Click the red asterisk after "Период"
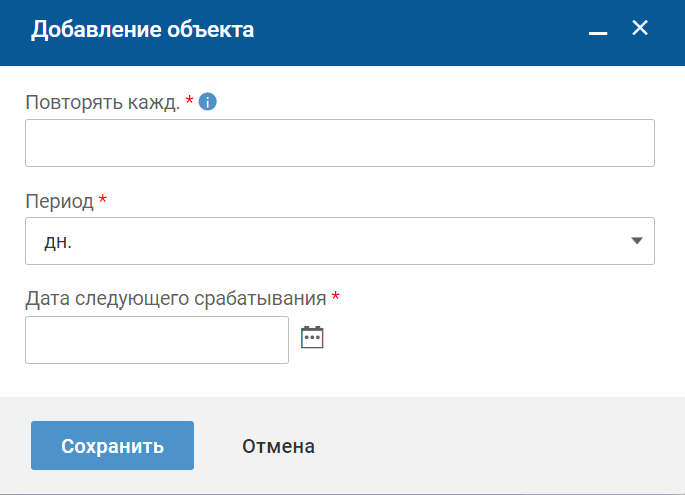685x495 pixels. pyautogui.click(x=103, y=200)
